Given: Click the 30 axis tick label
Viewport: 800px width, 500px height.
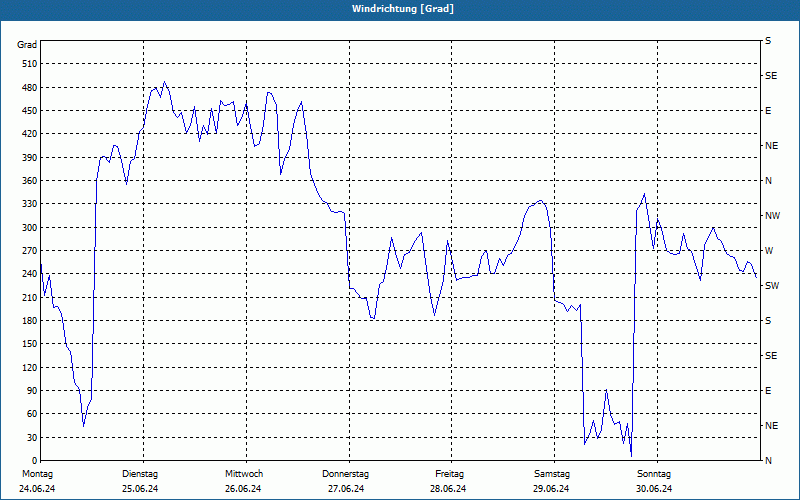Looking at the screenshot, I should pyautogui.click(x=32, y=437).
